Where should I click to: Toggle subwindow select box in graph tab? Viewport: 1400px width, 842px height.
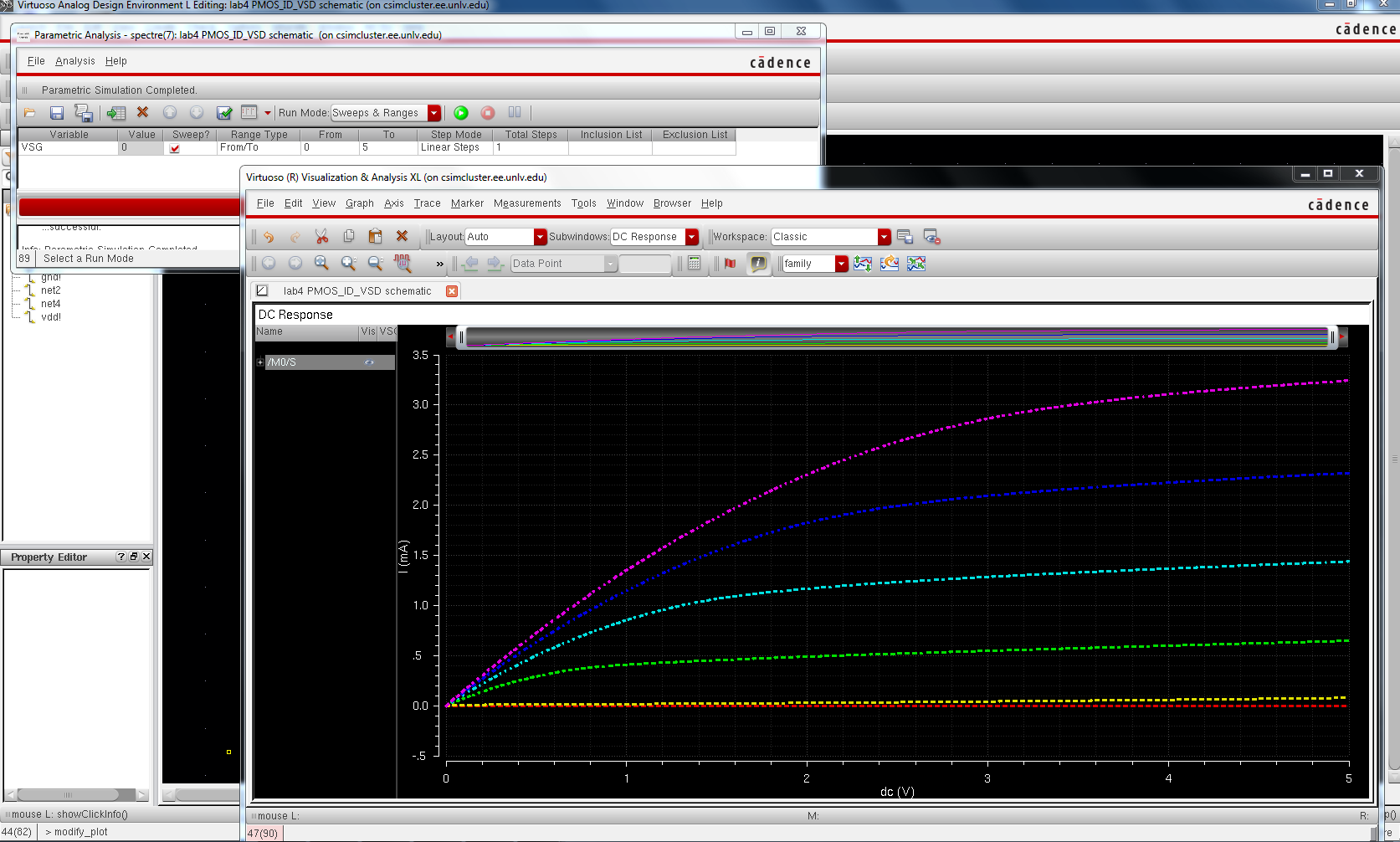point(262,290)
